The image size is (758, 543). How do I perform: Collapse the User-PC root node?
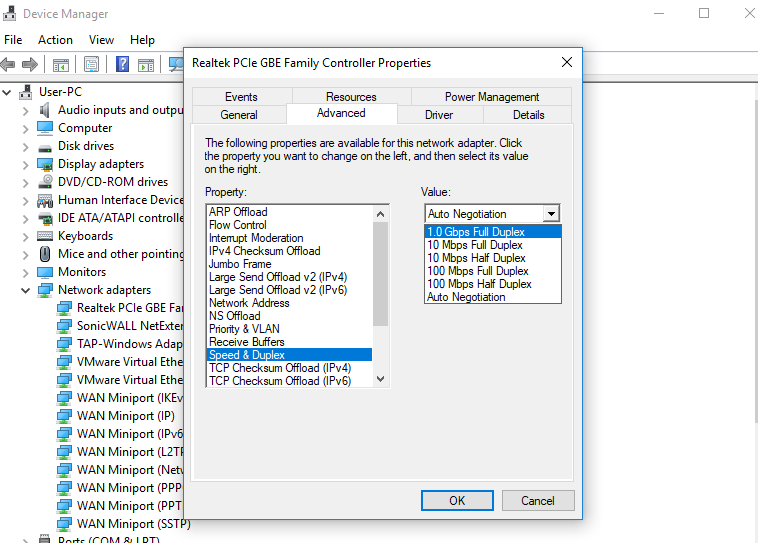7,92
